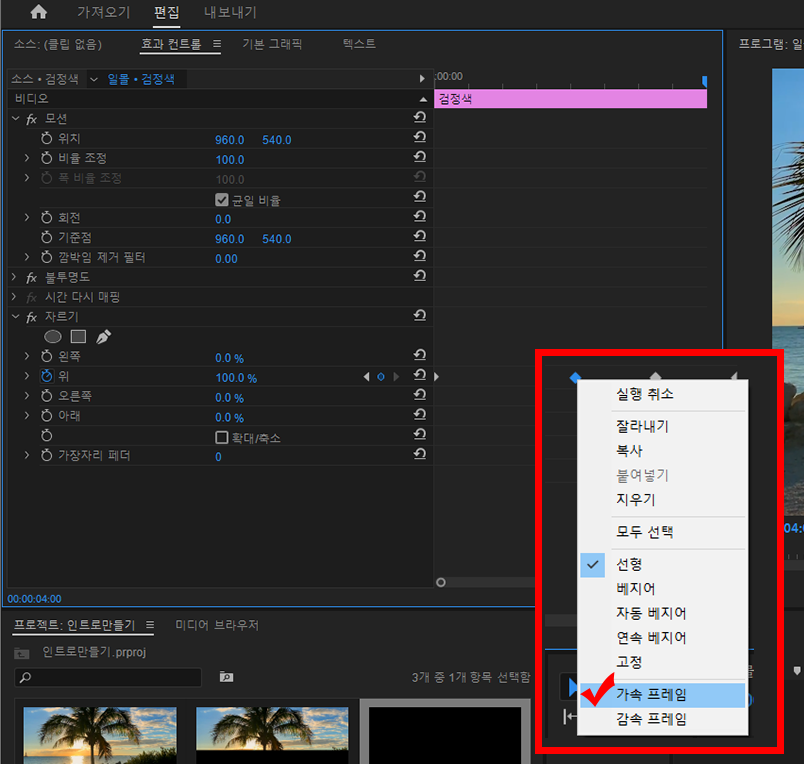Select the rectangle mask tool under 자르기
The image size is (804, 764).
[78, 337]
